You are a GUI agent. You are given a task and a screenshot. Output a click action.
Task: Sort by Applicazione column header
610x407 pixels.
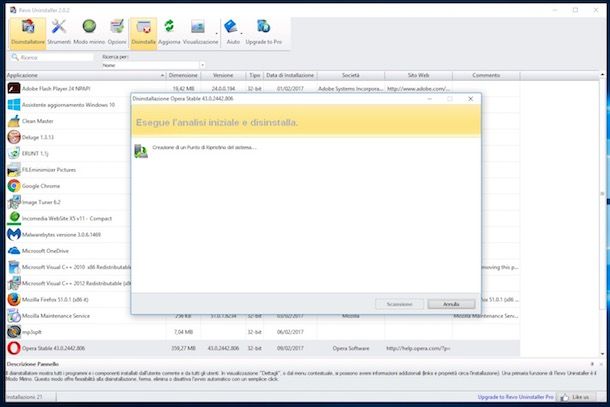[86, 75]
